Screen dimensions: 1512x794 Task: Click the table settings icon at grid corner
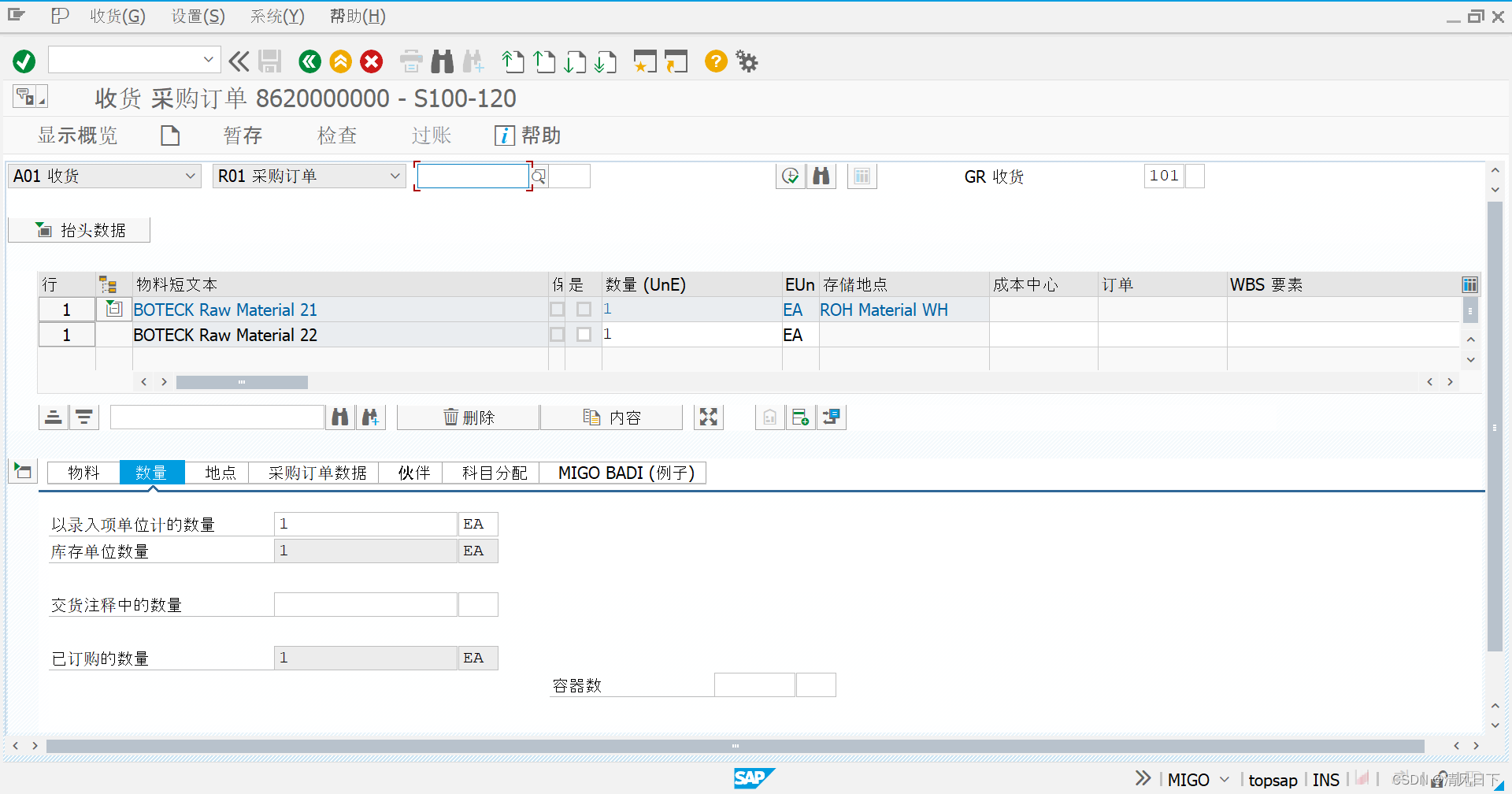click(1469, 285)
